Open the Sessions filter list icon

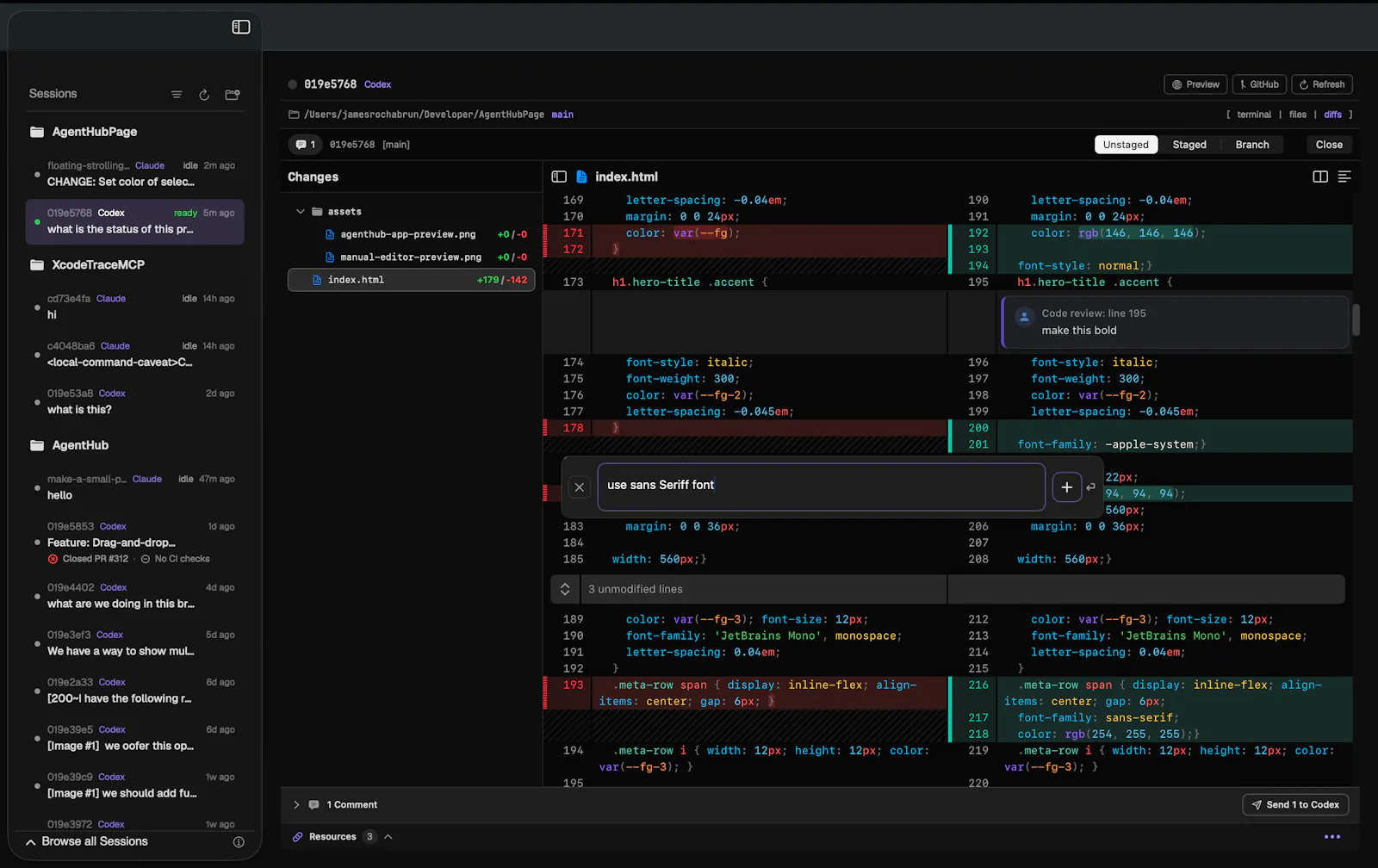(177, 95)
